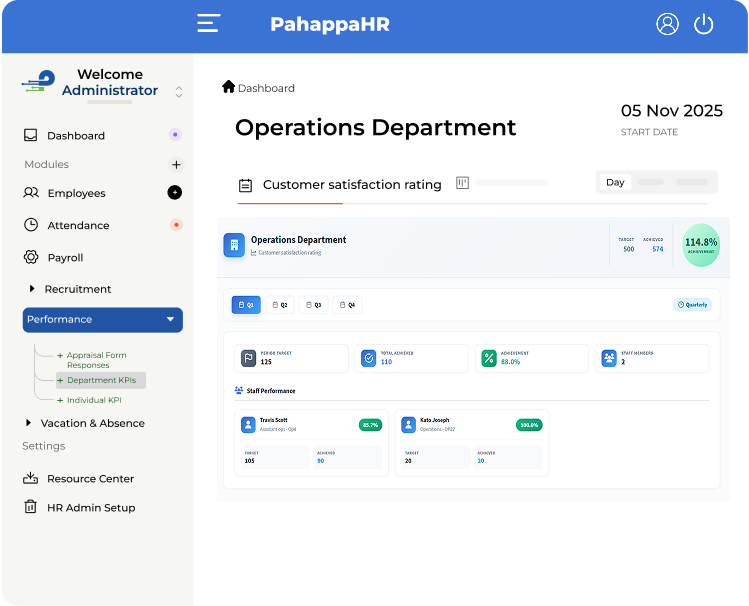Click the black plus badge beside Employees
Image resolution: width=749 pixels, height=606 pixels.
(x=175, y=192)
